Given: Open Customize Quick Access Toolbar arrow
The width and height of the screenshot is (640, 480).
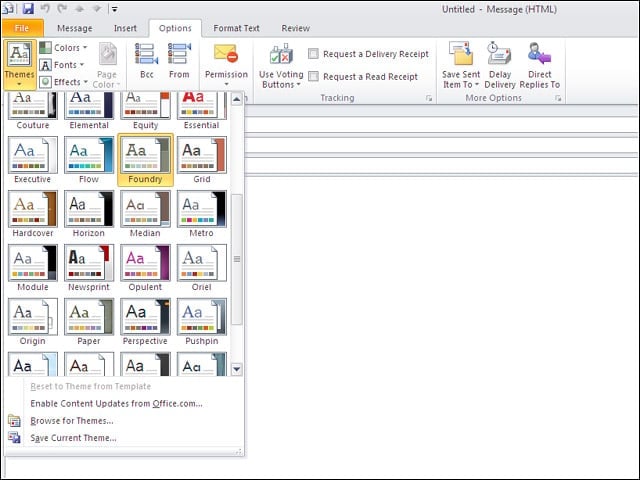Looking at the screenshot, I should [x=115, y=9].
